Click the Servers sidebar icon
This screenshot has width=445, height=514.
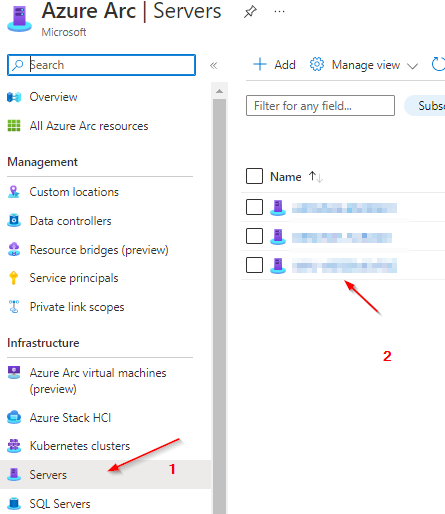coord(14,474)
